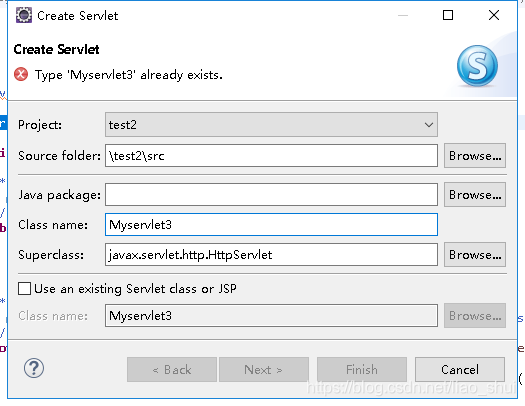
Task: Focus the Java package text field
Action: [271, 194]
